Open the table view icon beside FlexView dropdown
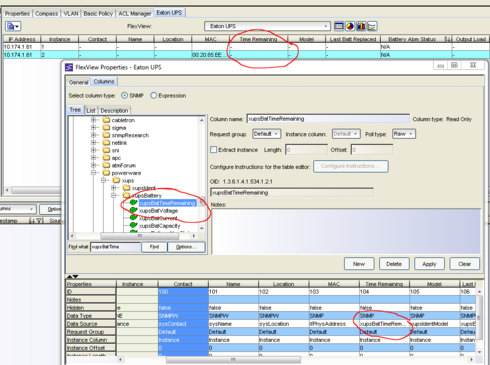Image resolution: width=490 pixels, height=365 pixels. 339,26
